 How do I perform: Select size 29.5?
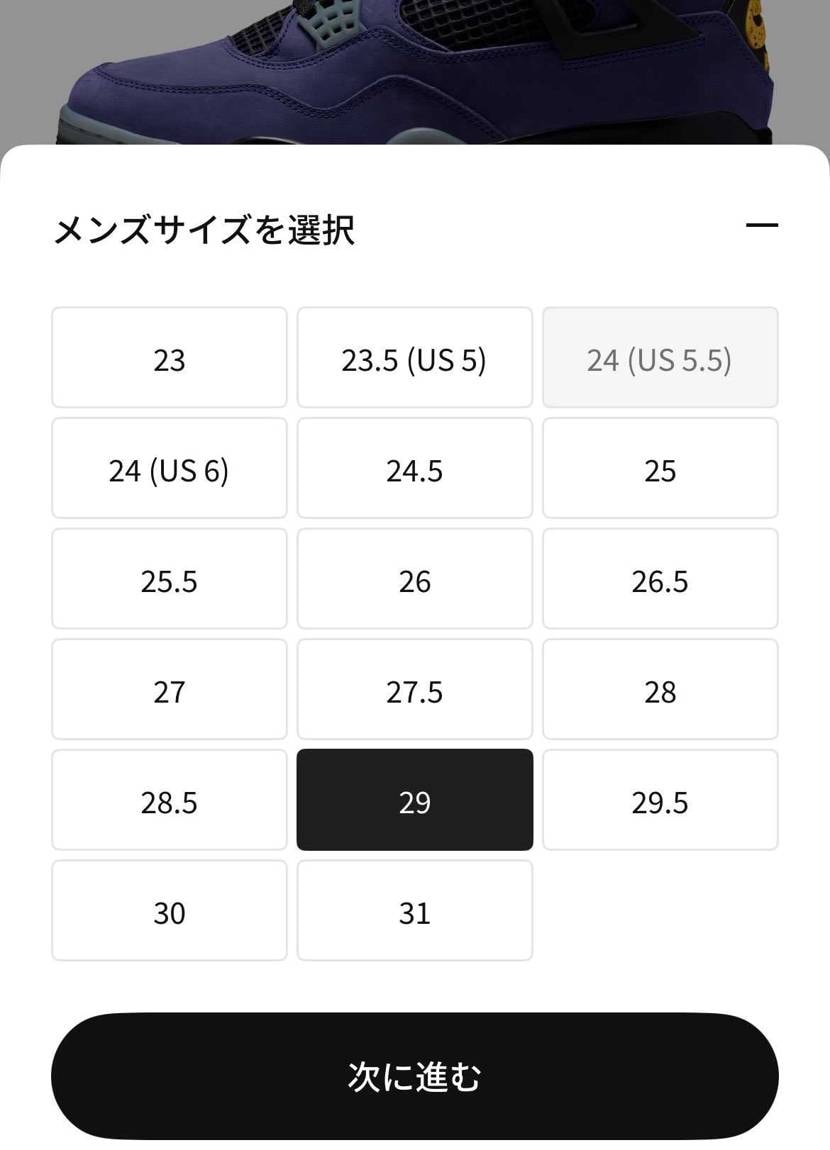660,800
